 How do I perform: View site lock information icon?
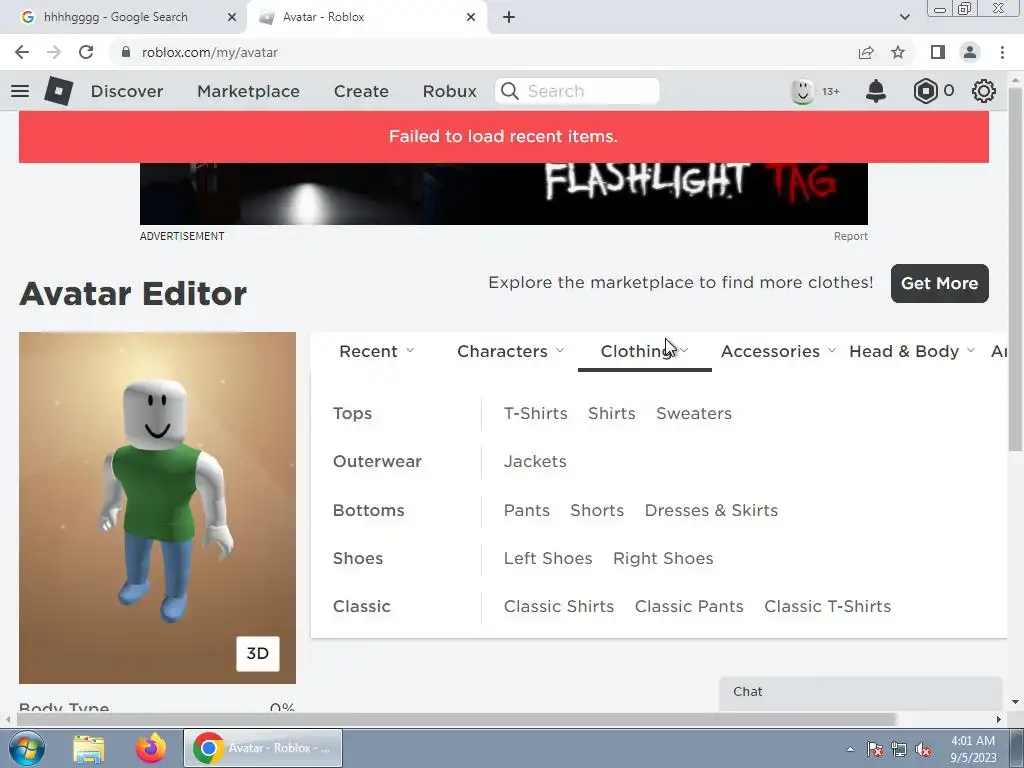coord(126,52)
